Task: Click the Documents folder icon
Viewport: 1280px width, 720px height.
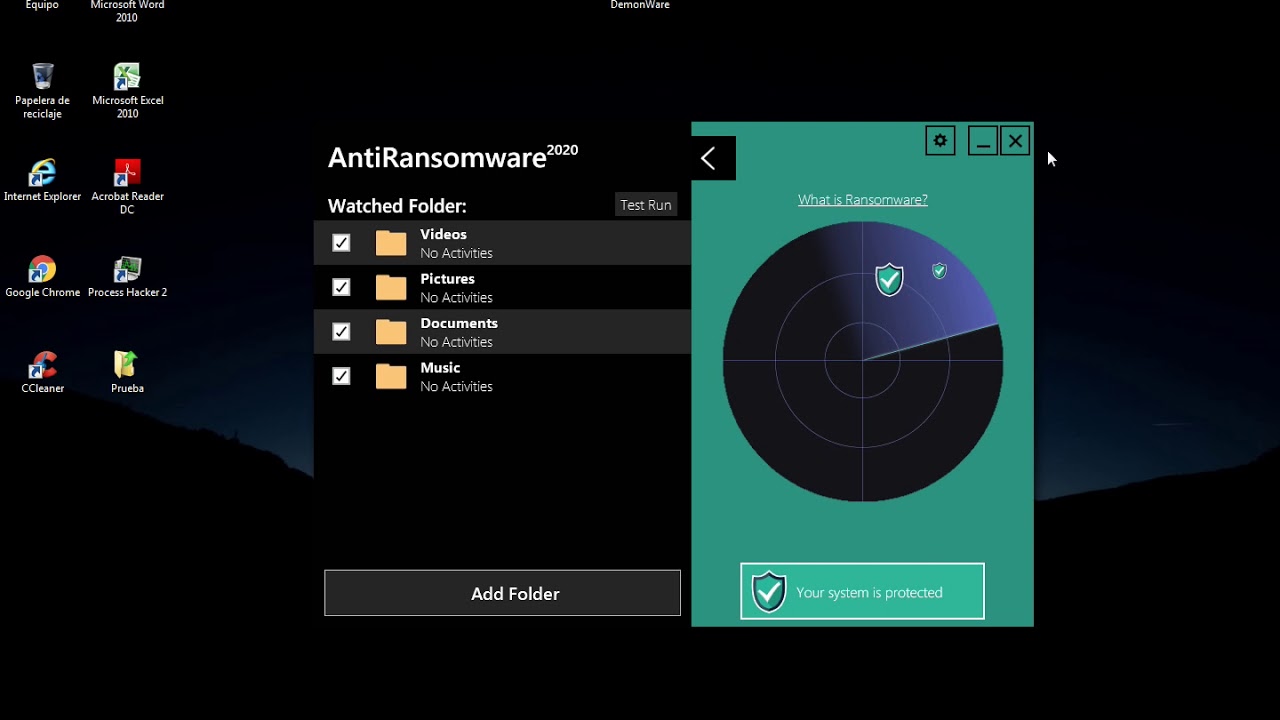Action: pyautogui.click(x=391, y=332)
